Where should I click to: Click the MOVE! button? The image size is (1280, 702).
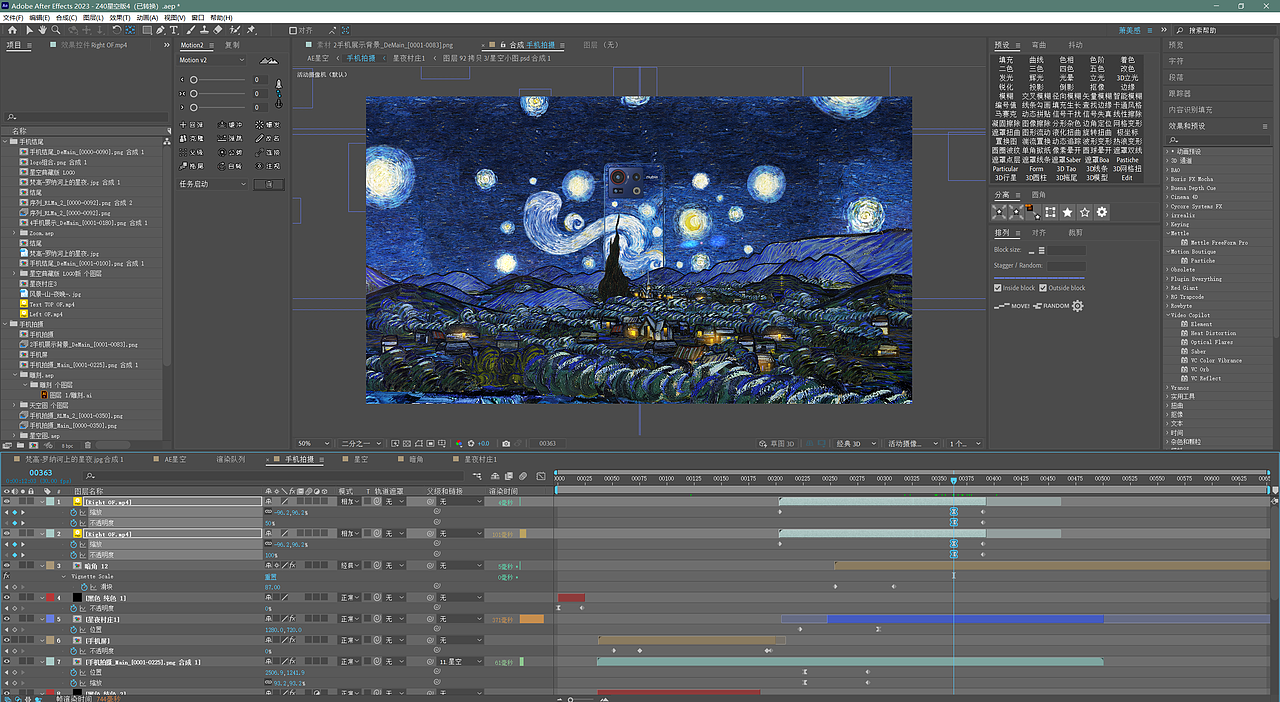1012,306
